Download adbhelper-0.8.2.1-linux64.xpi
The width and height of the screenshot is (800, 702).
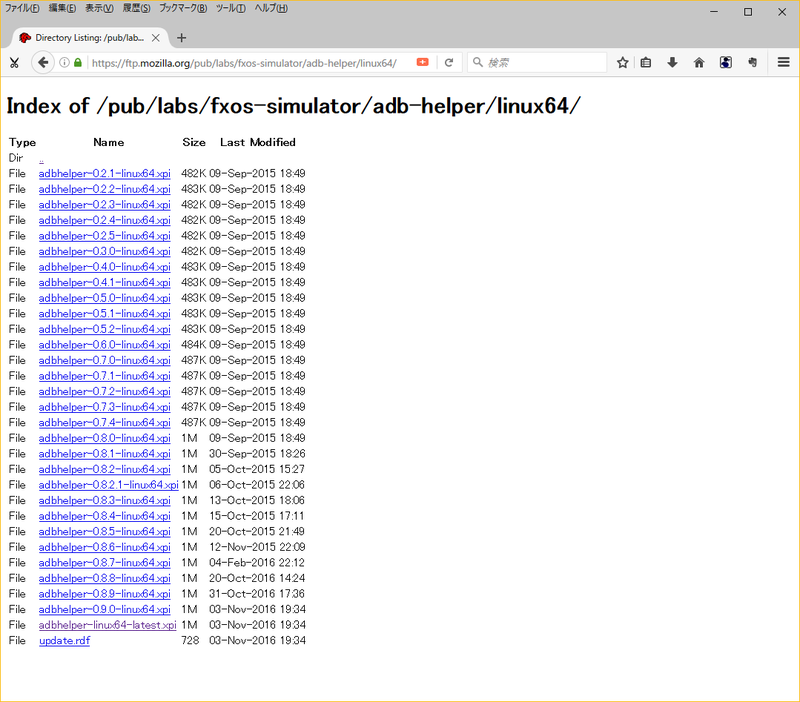coord(109,485)
